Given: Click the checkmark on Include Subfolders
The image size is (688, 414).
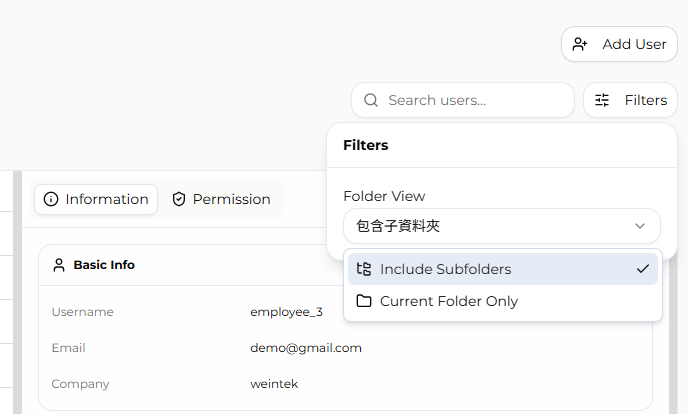Looking at the screenshot, I should coord(642,269).
